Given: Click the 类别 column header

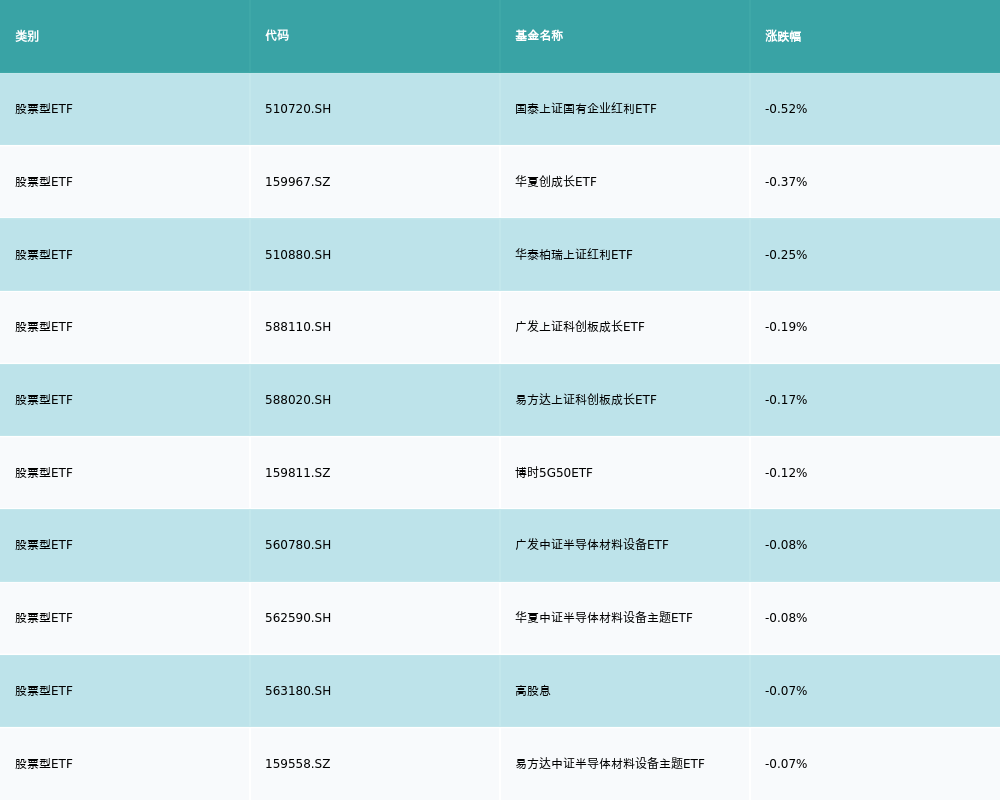Looking at the screenshot, I should [x=27, y=36].
